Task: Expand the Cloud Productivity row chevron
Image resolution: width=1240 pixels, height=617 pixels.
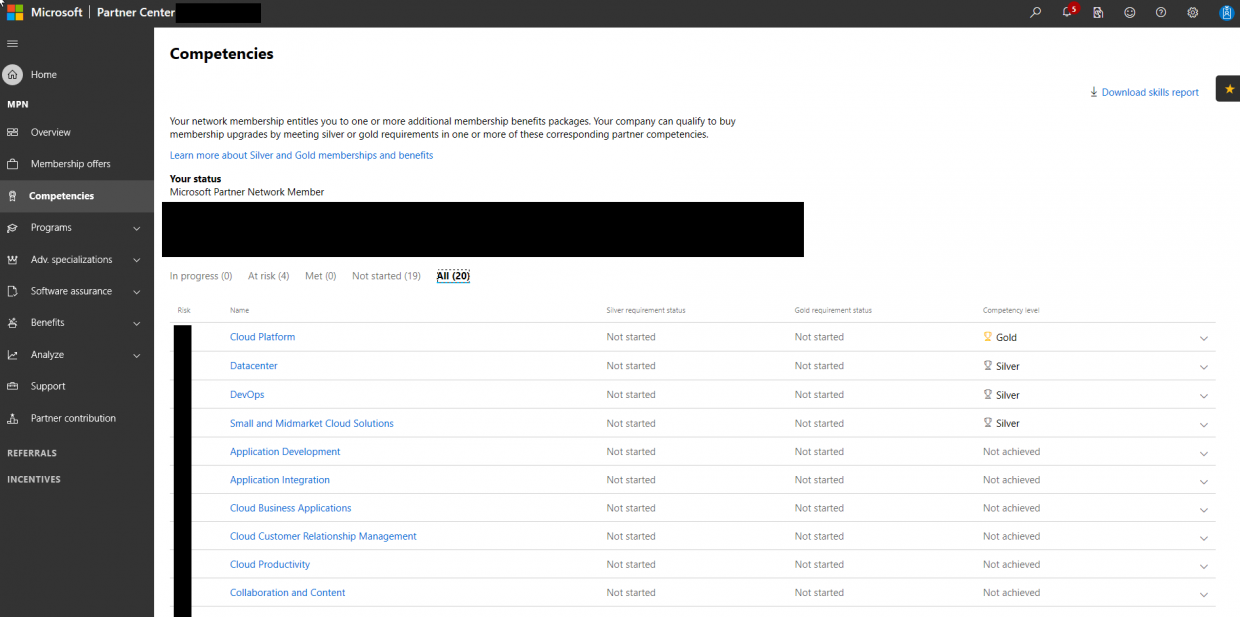Action: (x=1204, y=566)
